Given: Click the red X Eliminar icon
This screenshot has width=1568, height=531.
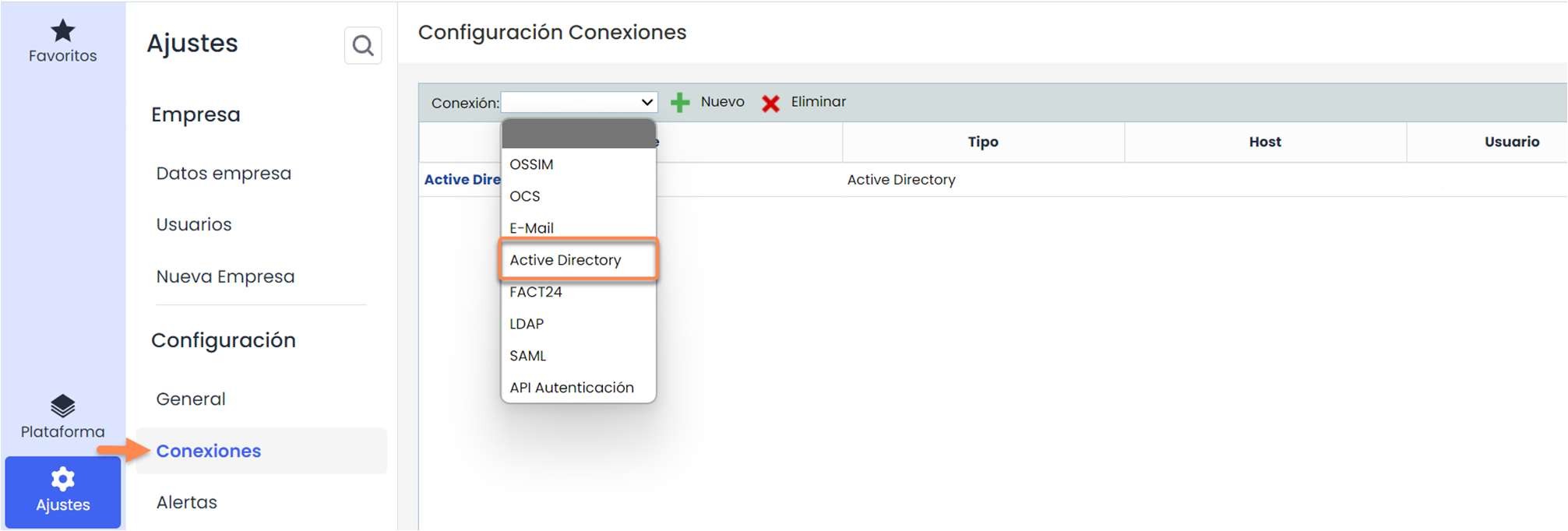Looking at the screenshot, I should pyautogui.click(x=770, y=104).
